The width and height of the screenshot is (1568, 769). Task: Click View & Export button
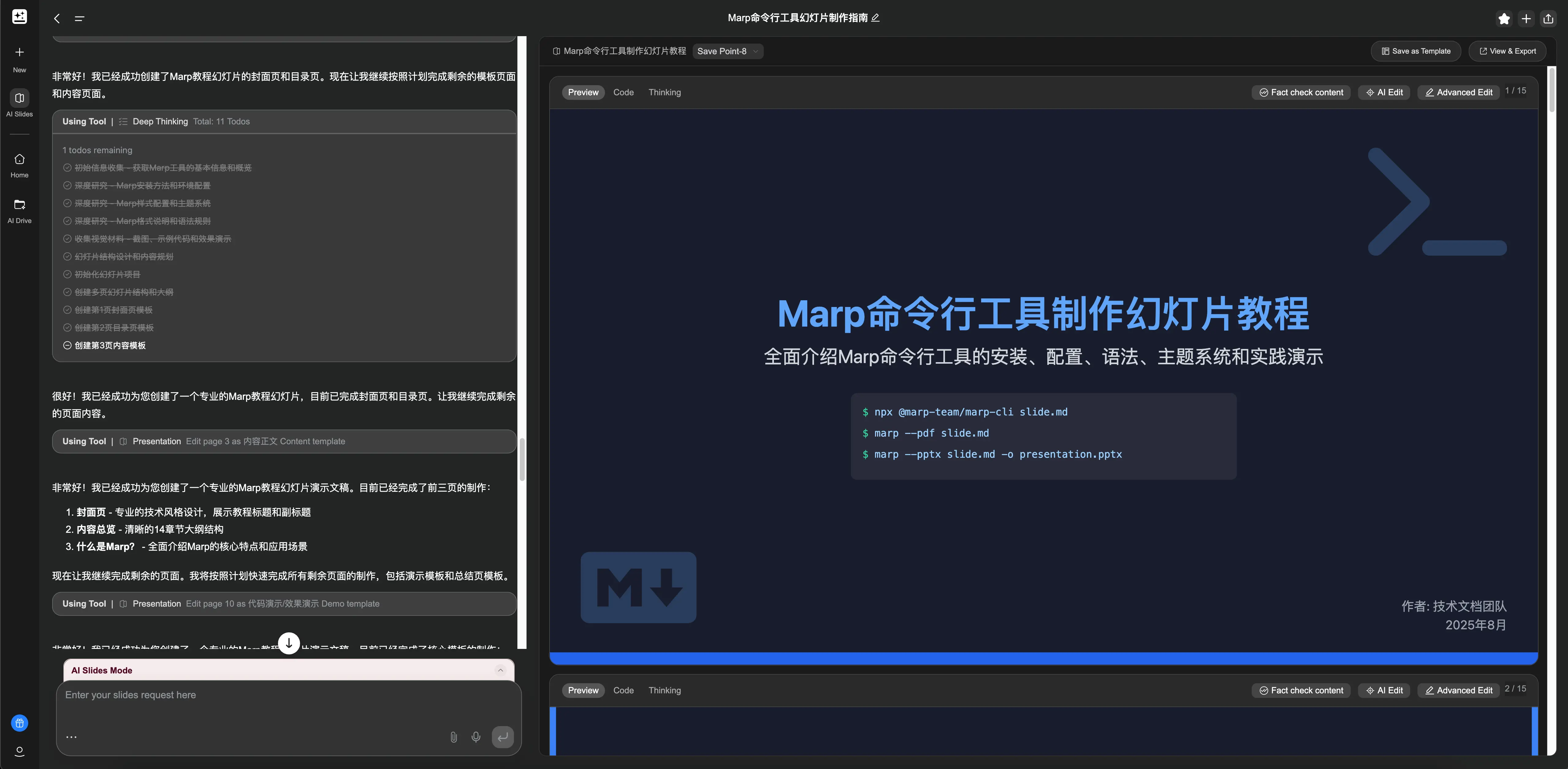click(1508, 51)
